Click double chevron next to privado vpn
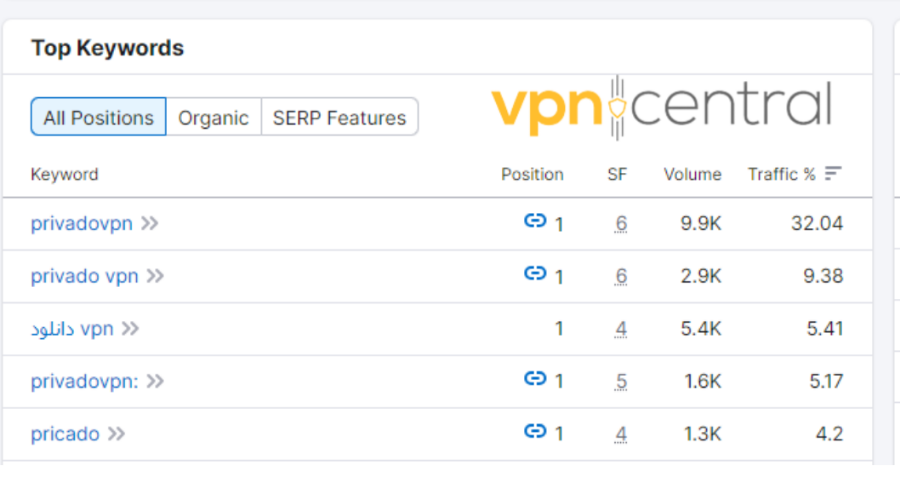 155,276
